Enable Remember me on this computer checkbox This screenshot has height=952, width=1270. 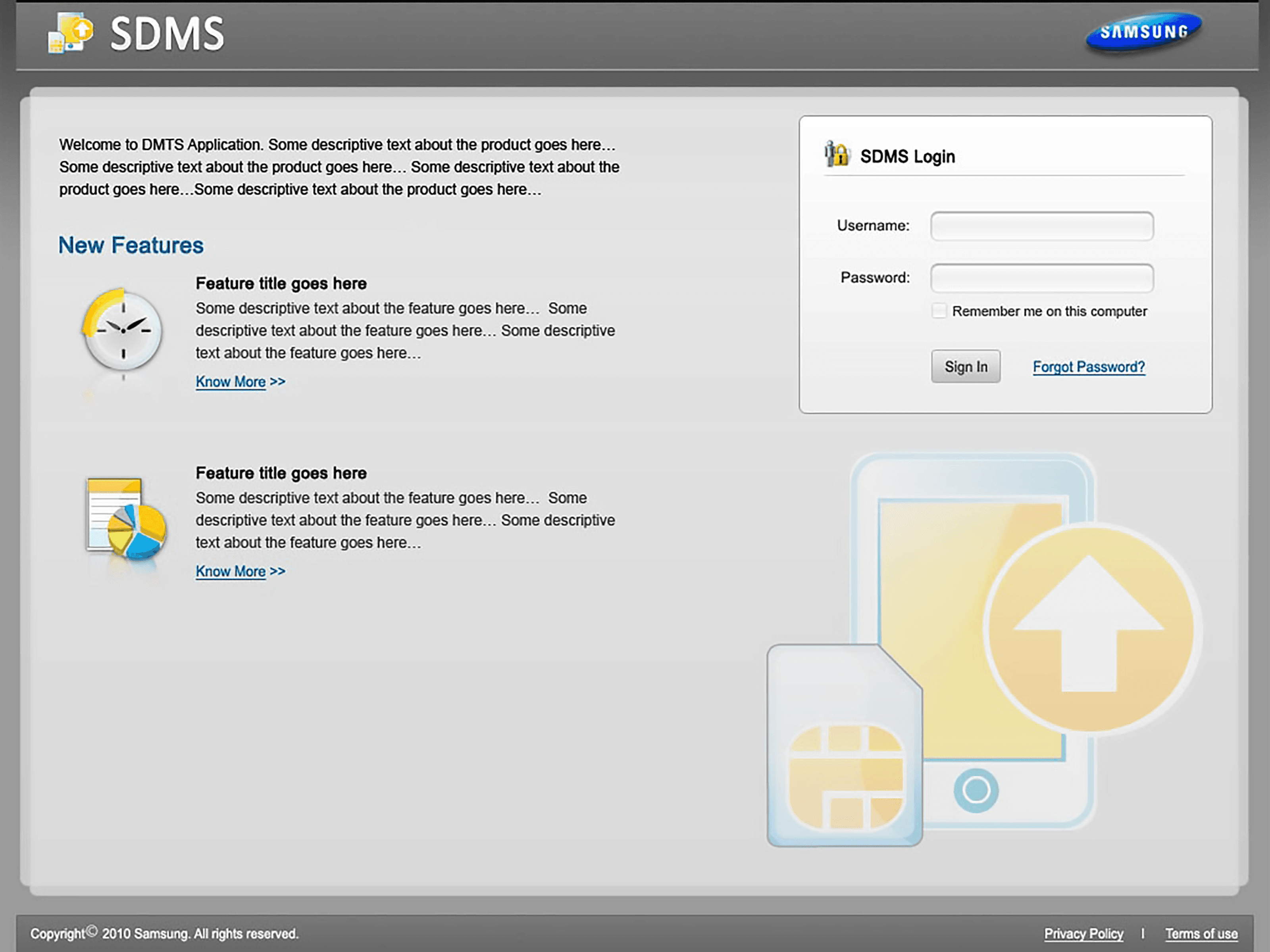pyautogui.click(x=939, y=311)
